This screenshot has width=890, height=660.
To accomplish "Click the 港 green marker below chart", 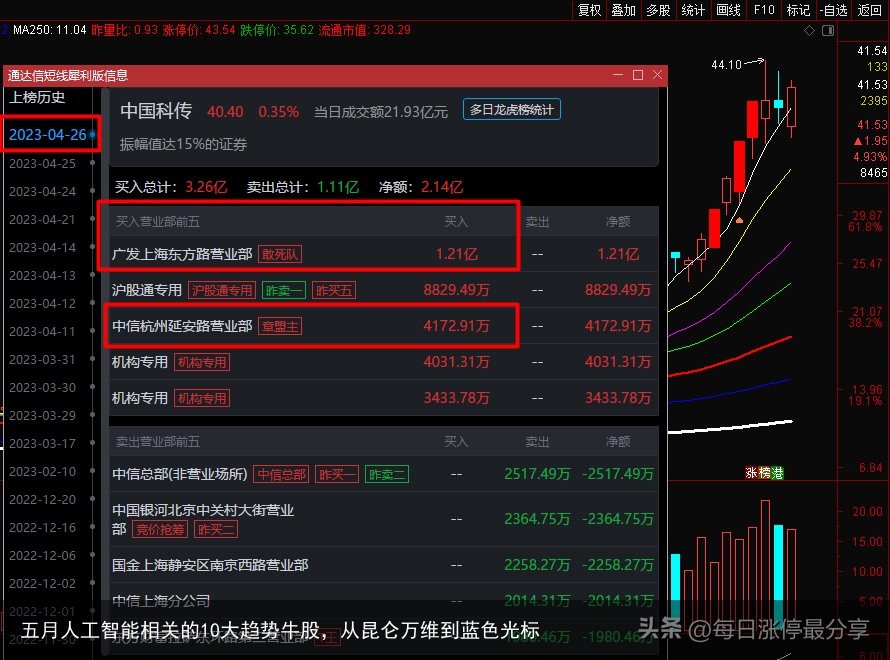I will tap(777, 473).
